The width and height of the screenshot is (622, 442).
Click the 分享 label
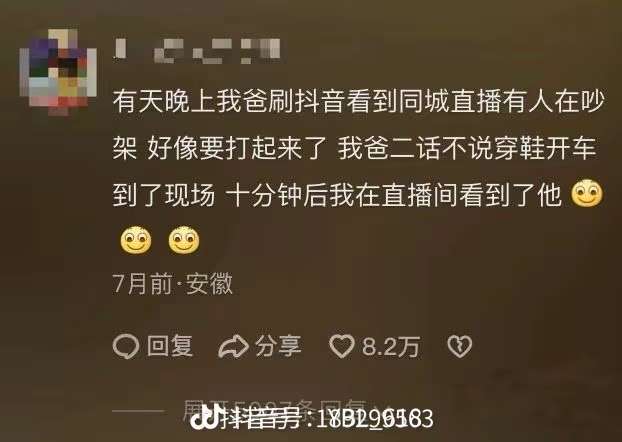coord(278,346)
